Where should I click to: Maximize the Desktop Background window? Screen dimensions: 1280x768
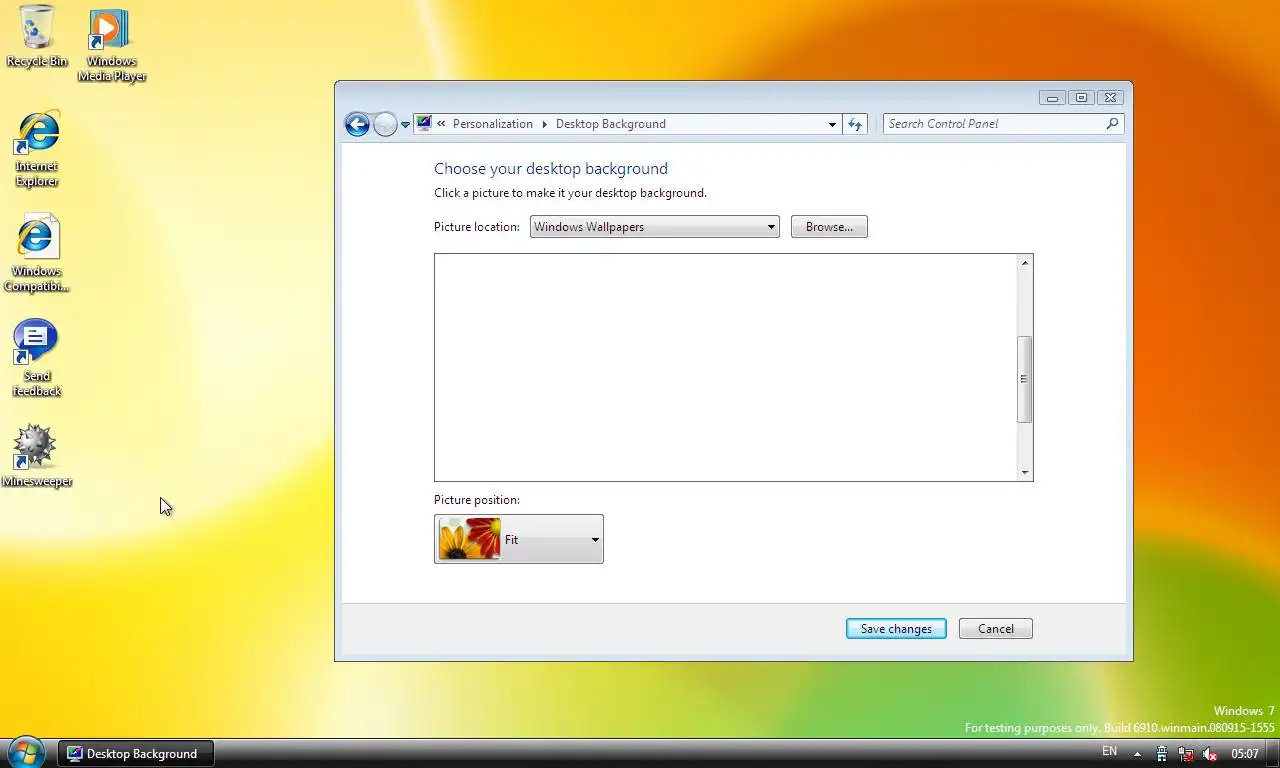[1081, 98]
